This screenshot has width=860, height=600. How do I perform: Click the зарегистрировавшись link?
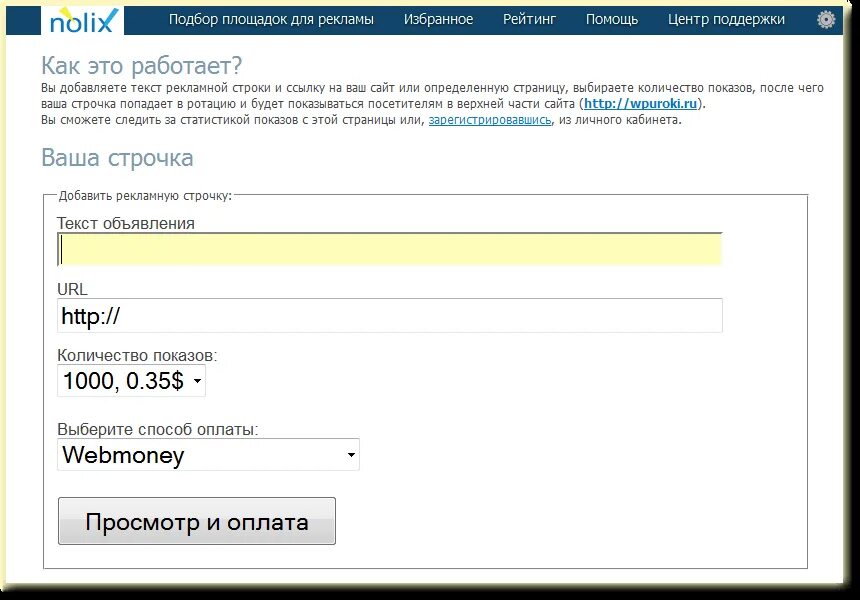tap(490, 120)
